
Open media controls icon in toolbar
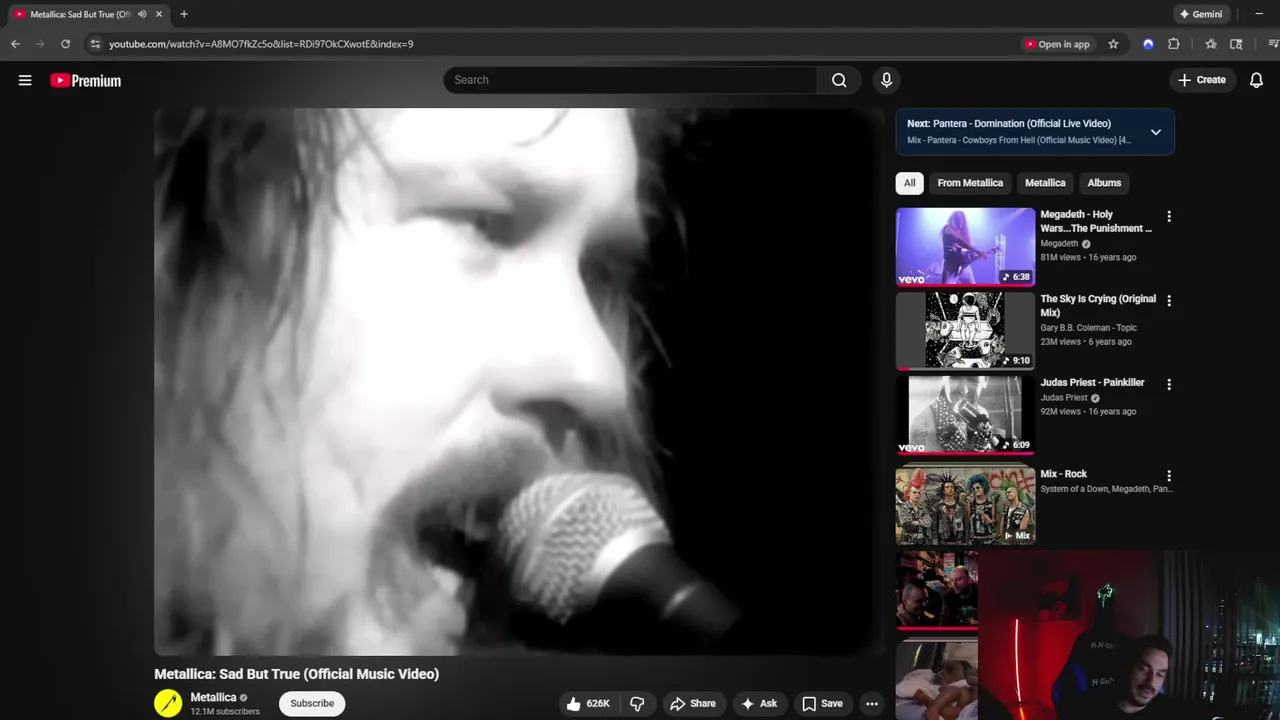tap(1272, 44)
